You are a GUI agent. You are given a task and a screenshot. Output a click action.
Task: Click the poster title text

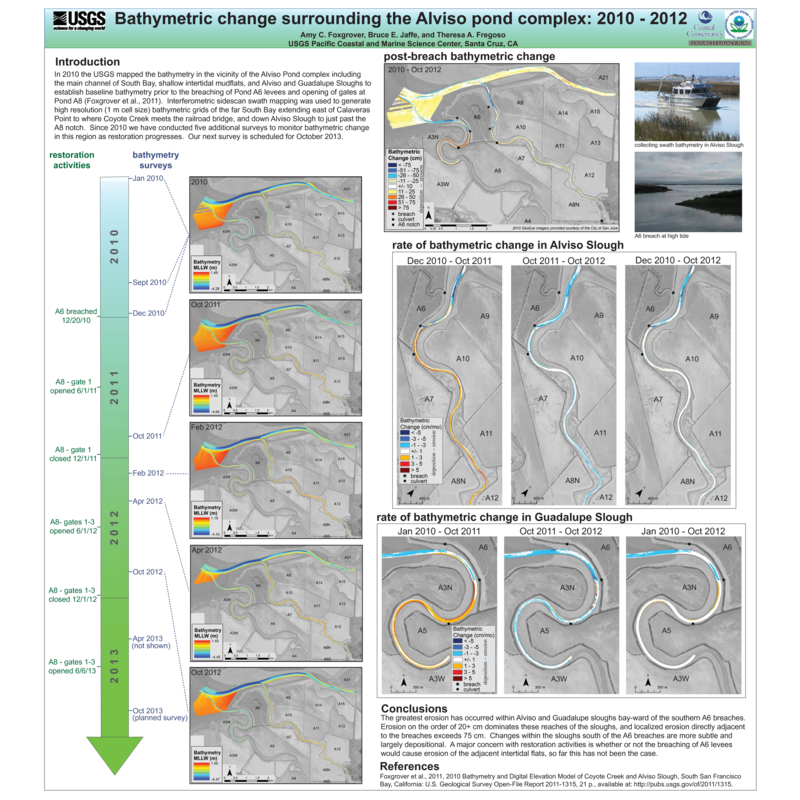(x=401, y=19)
